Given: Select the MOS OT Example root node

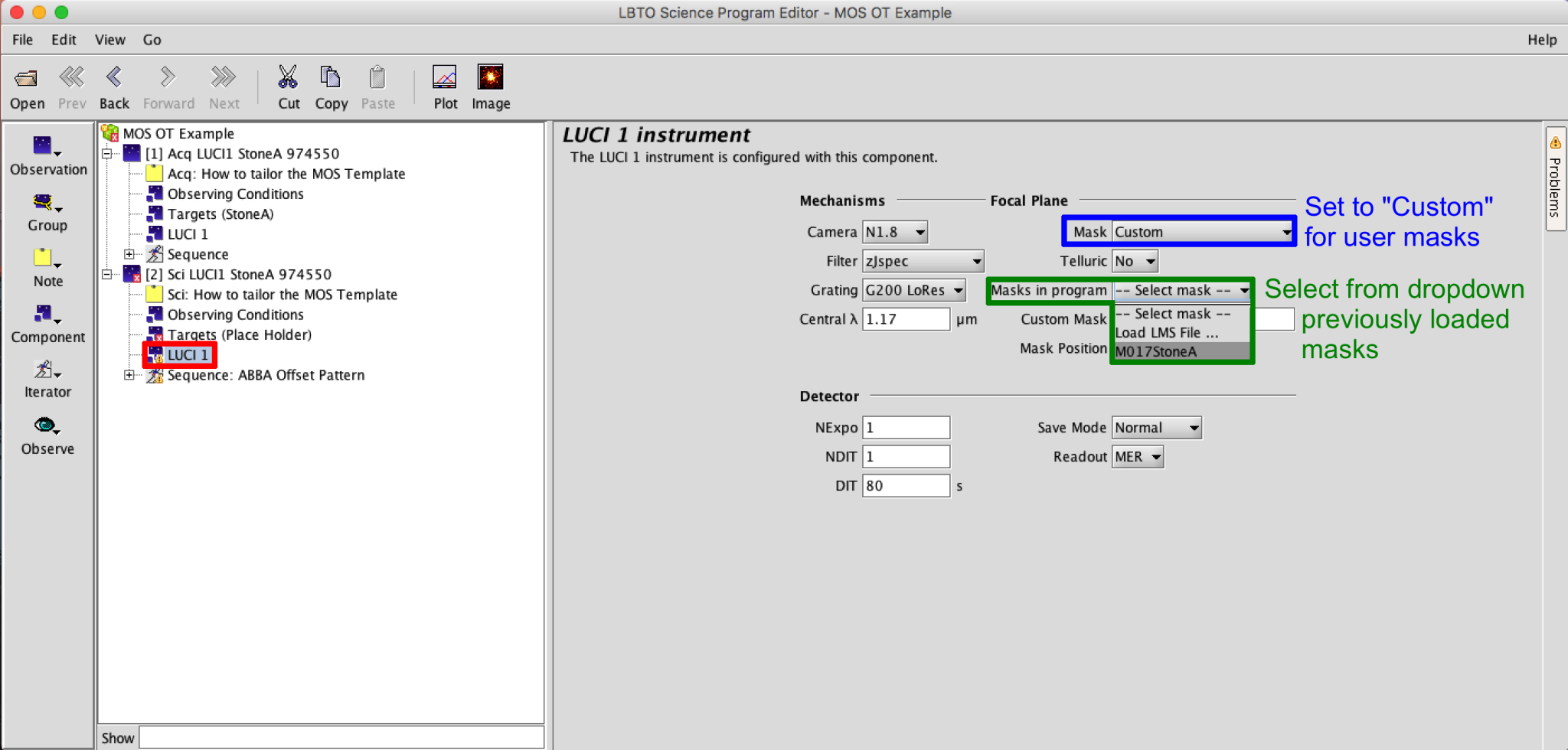Looking at the screenshot, I should [178, 133].
